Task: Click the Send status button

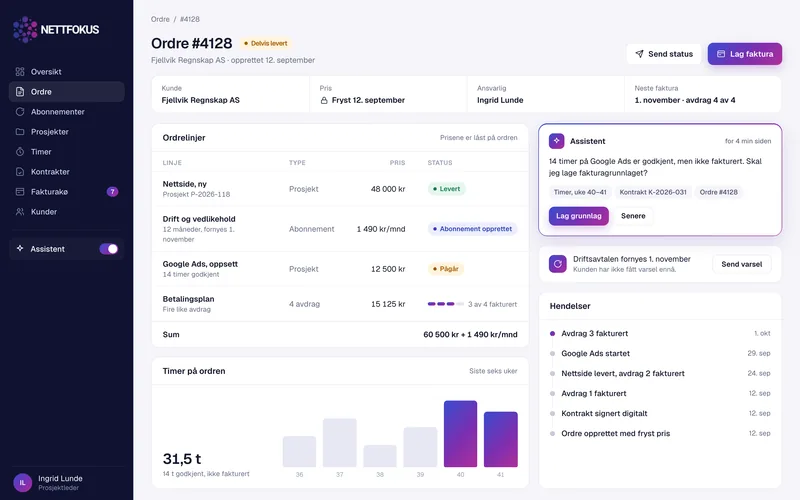Action: 664,54
